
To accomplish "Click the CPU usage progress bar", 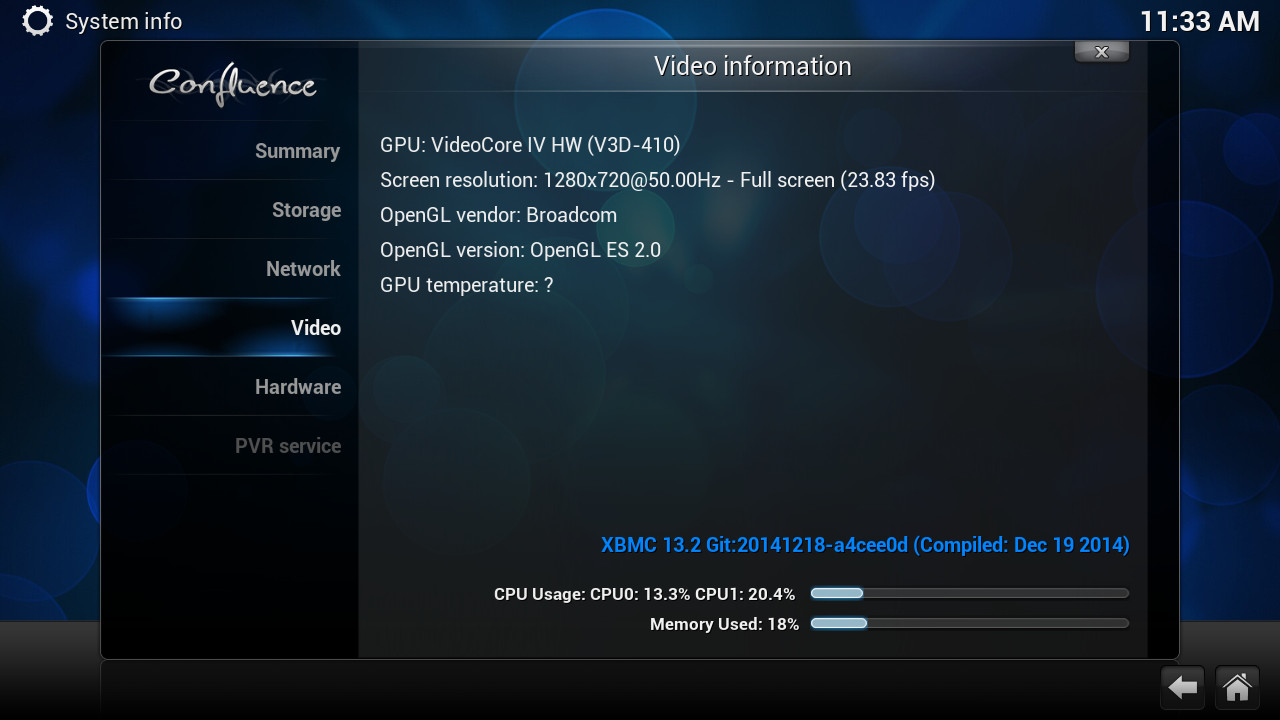I will 969,593.
